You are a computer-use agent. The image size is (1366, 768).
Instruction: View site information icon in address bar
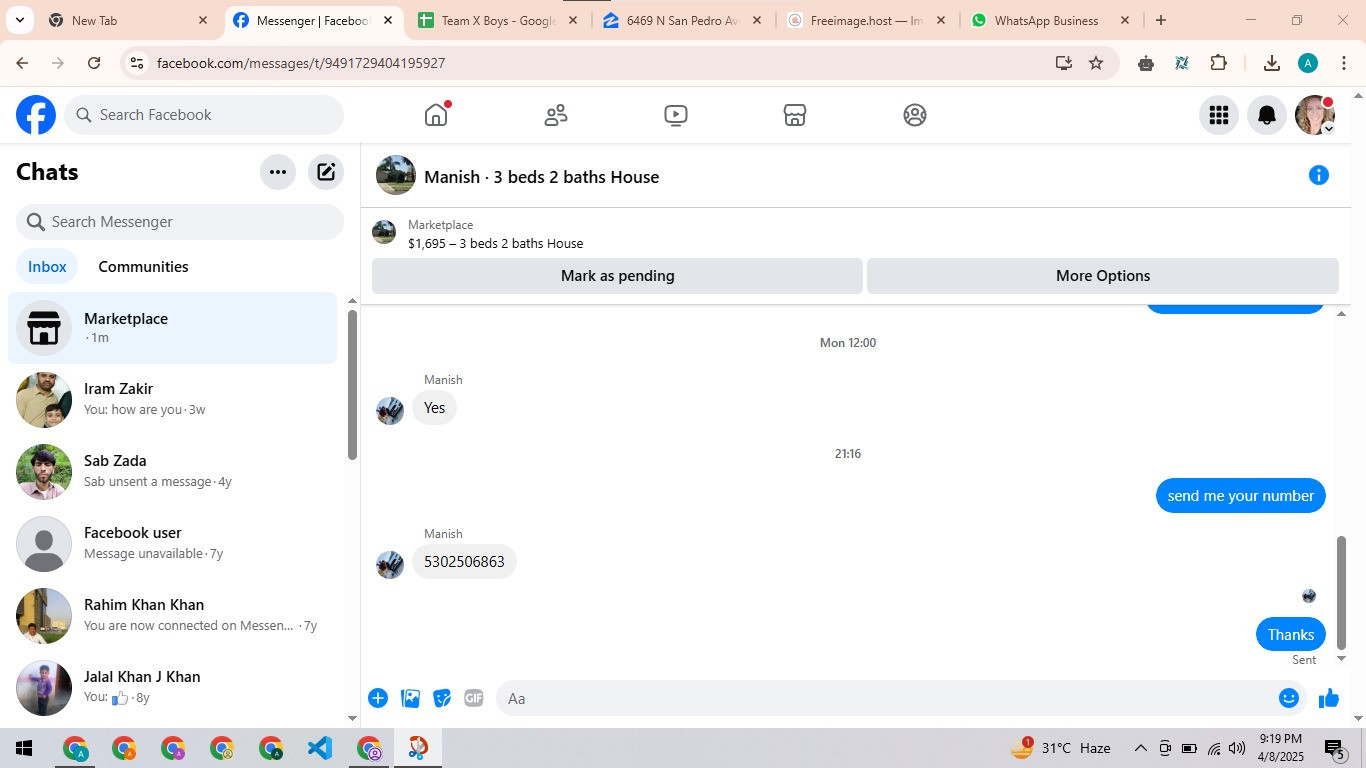[137, 63]
